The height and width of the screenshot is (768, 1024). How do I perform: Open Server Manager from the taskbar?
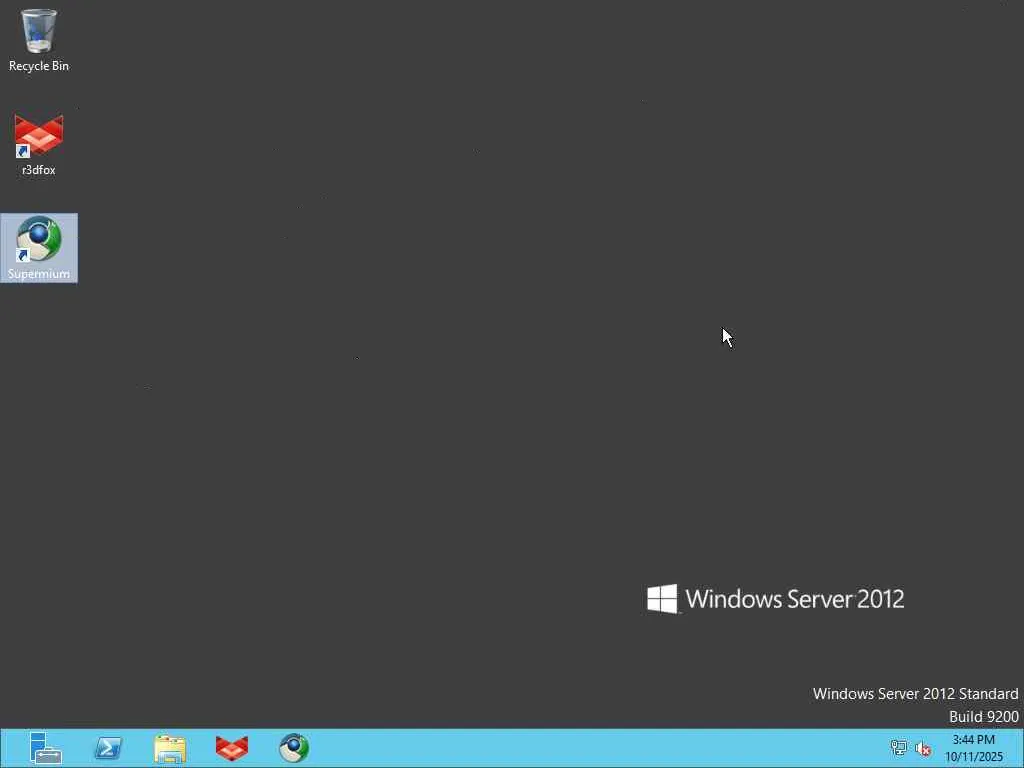tap(46, 748)
